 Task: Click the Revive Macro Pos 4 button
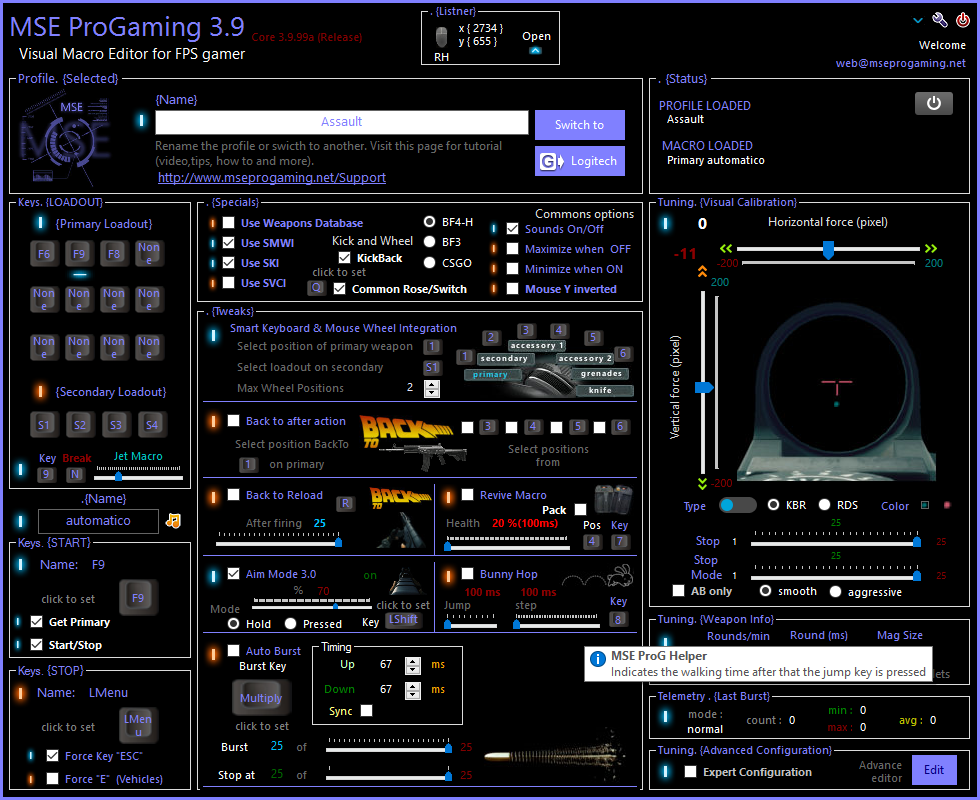[592, 541]
